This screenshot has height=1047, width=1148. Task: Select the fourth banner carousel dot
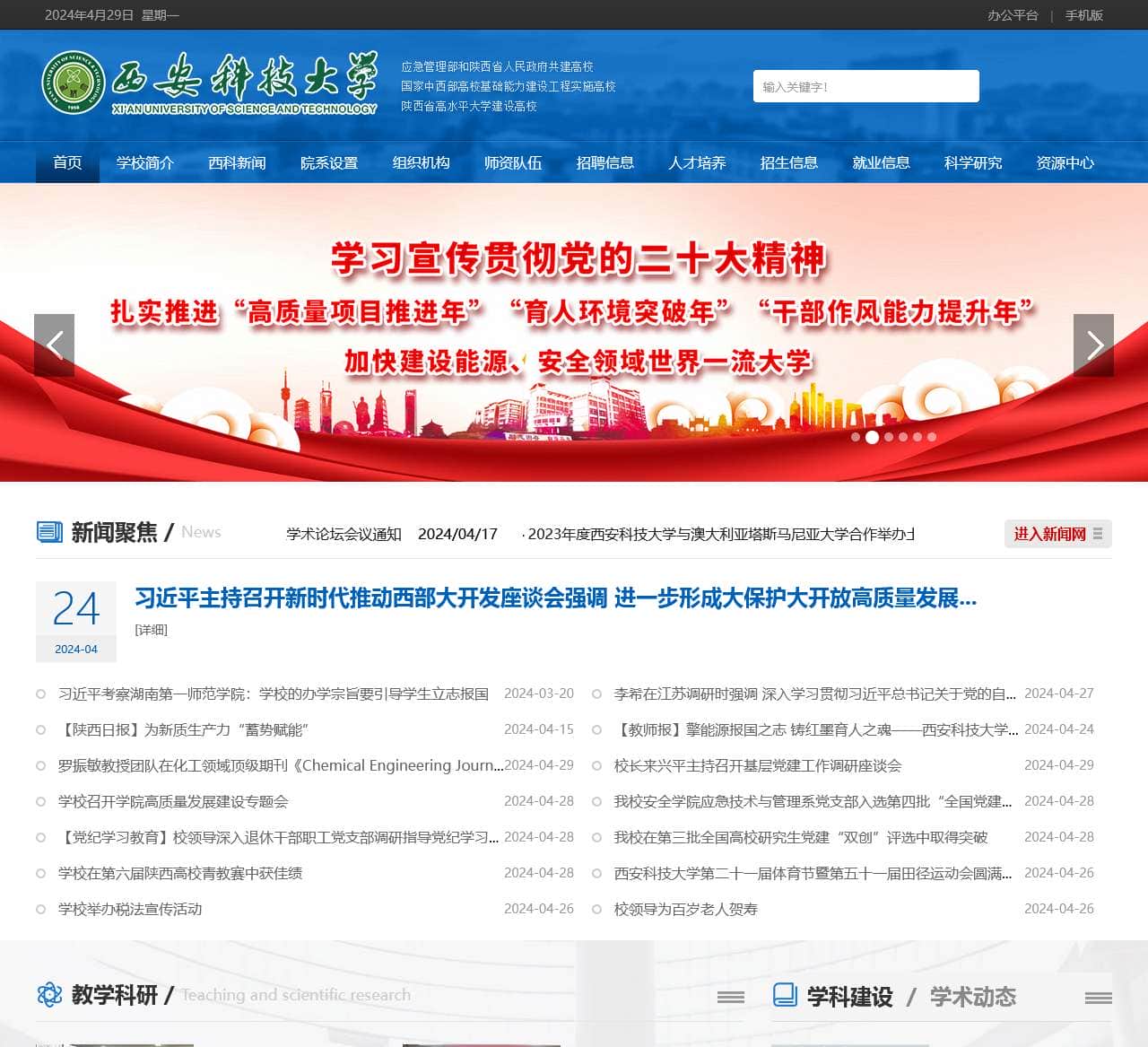click(x=903, y=437)
